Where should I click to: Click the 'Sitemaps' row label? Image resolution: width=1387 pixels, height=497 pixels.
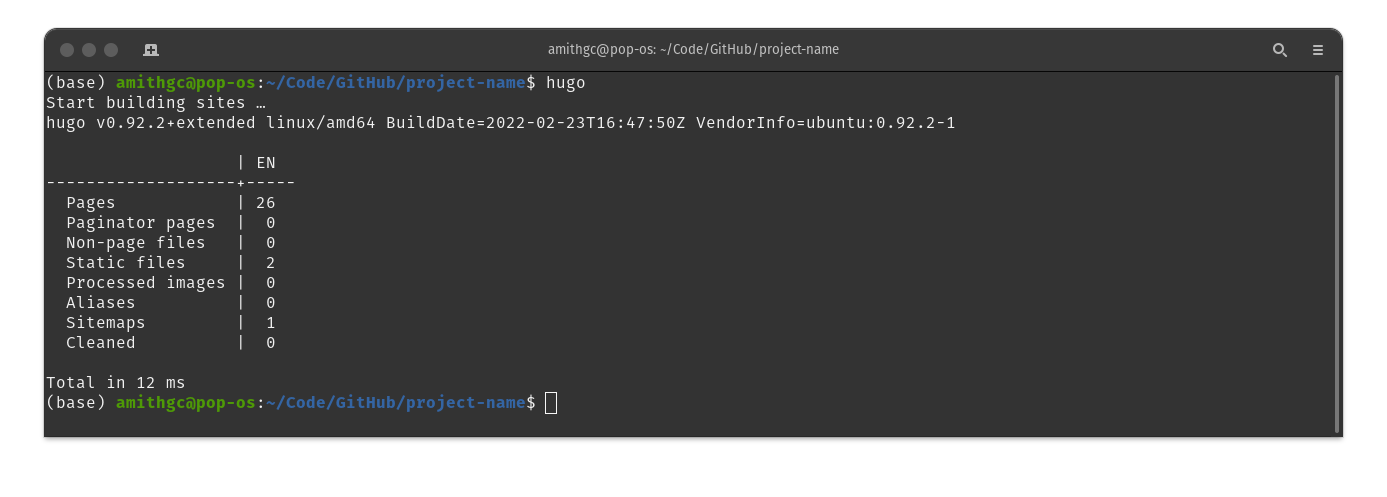point(106,323)
